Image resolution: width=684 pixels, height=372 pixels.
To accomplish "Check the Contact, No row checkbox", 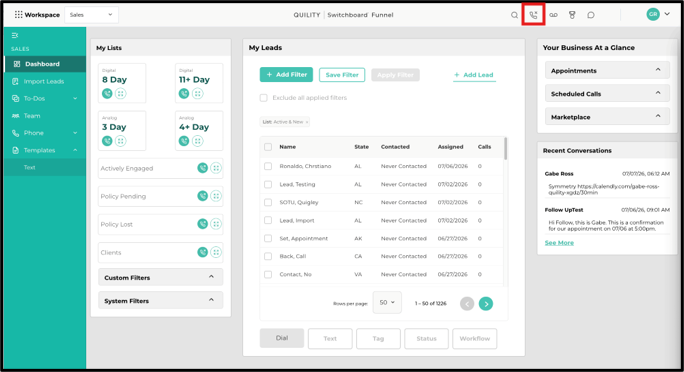I will tap(268, 274).
